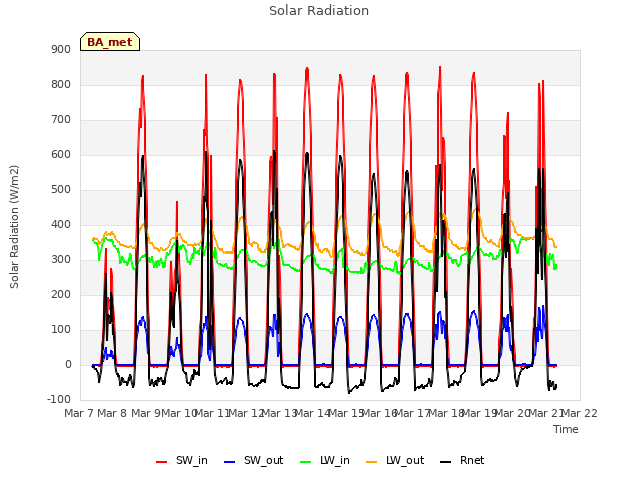Toggle the LW_in legend entry
This screenshot has height=480, width=640.
click(325, 460)
